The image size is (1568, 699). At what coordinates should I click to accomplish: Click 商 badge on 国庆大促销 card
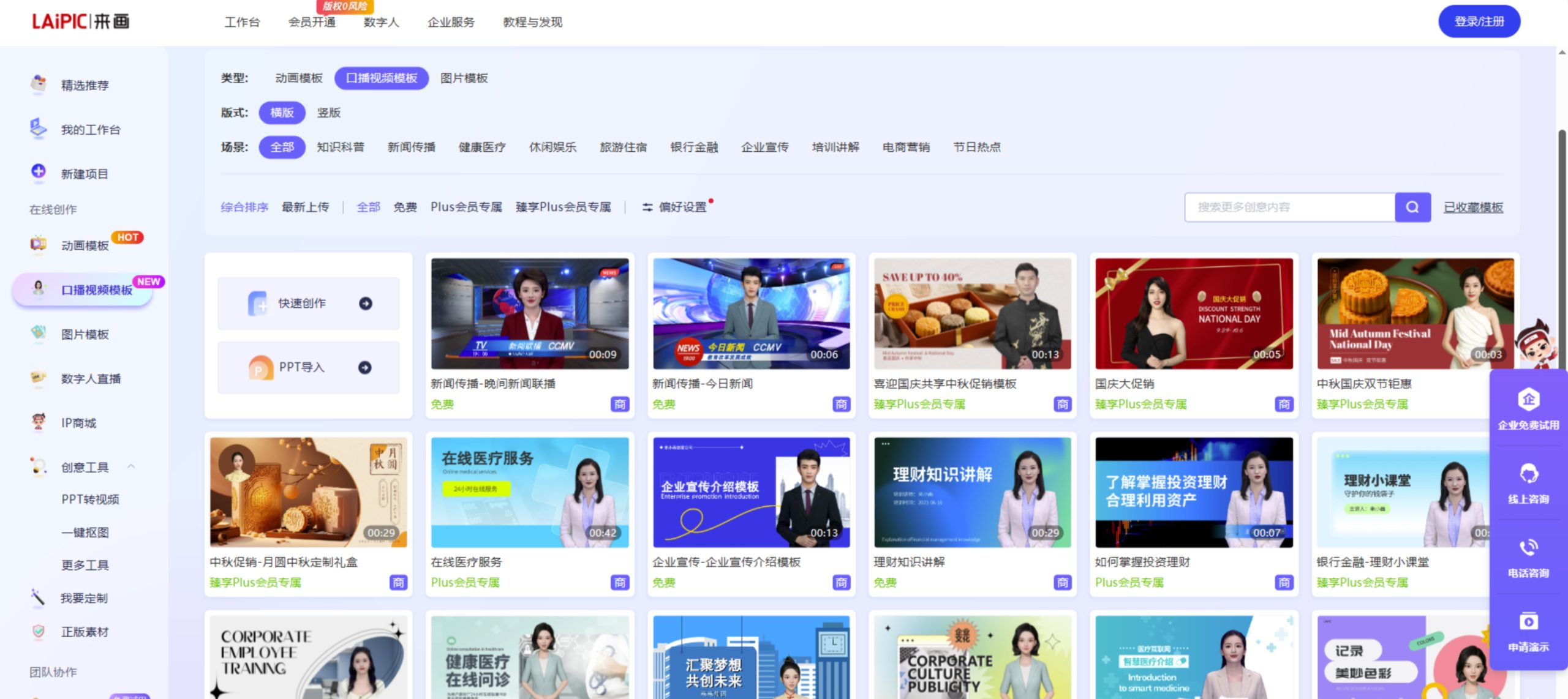pos(1284,404)
